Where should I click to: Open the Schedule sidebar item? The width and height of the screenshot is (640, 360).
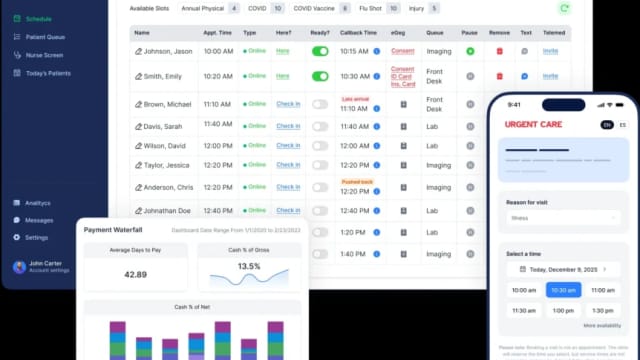pyautogui.click(x=33, y=19)
